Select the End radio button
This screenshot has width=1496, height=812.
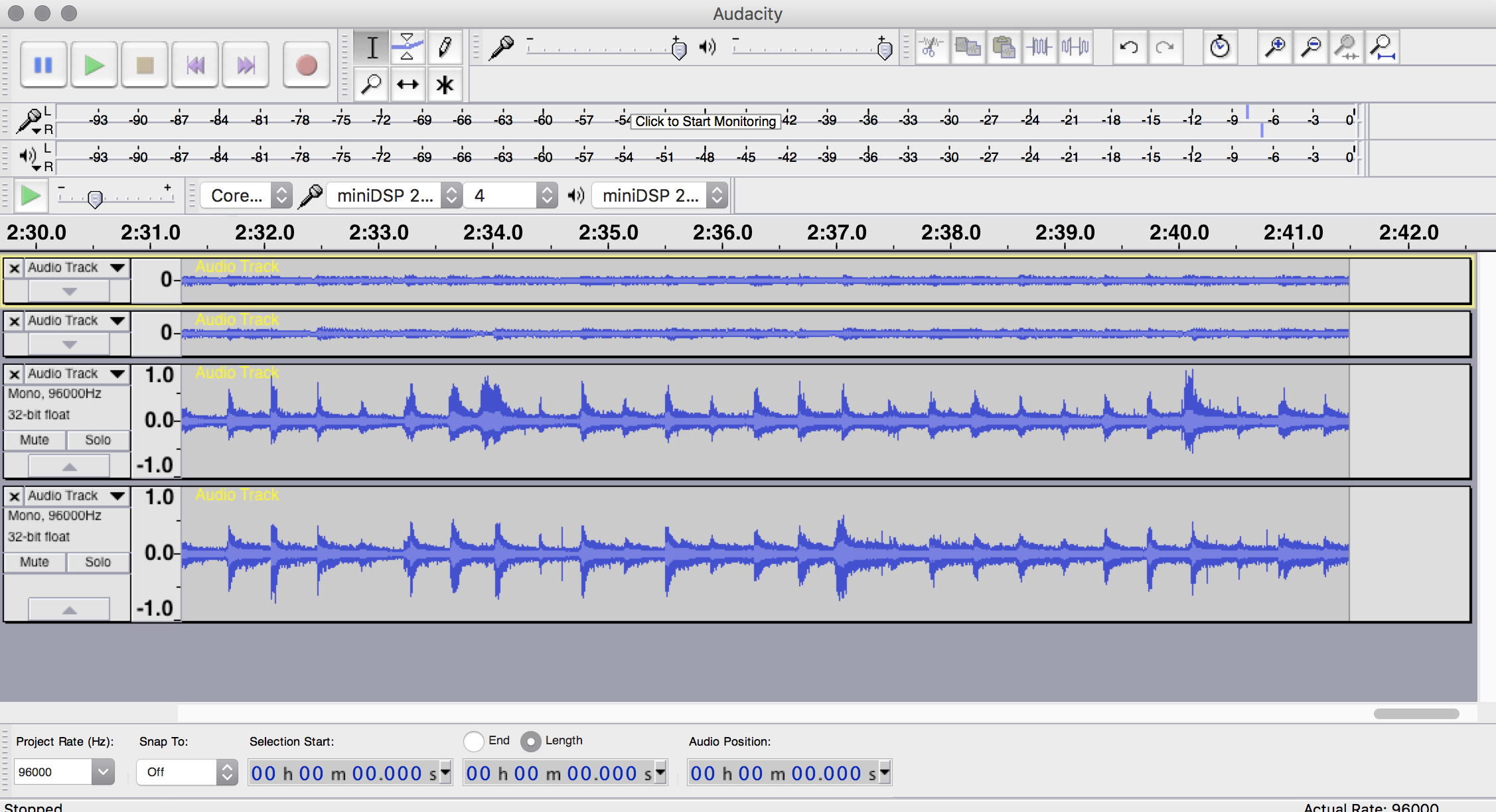coord(473,741)
